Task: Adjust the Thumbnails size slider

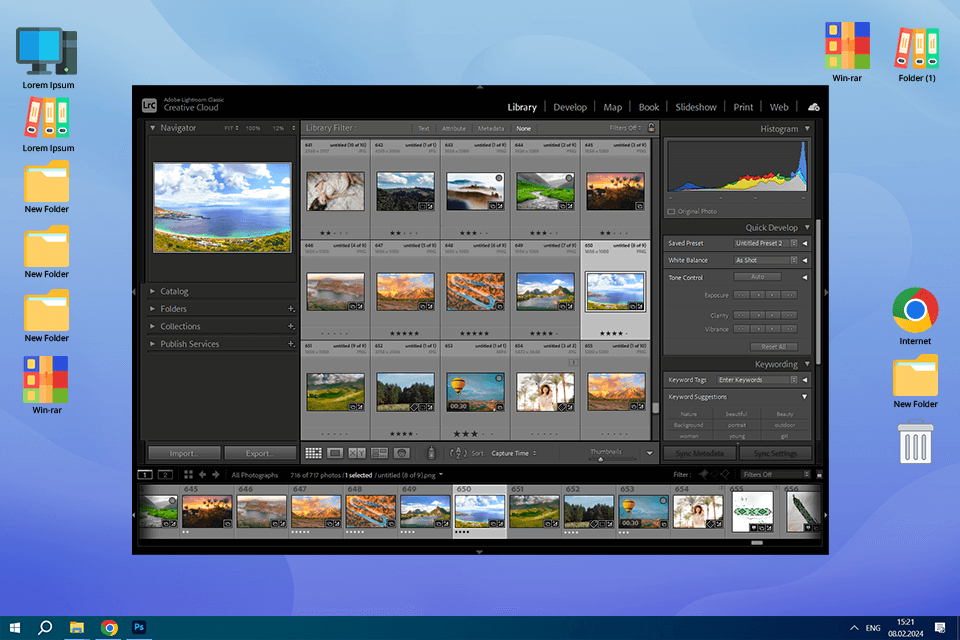Action: click(x=601, y=459)
